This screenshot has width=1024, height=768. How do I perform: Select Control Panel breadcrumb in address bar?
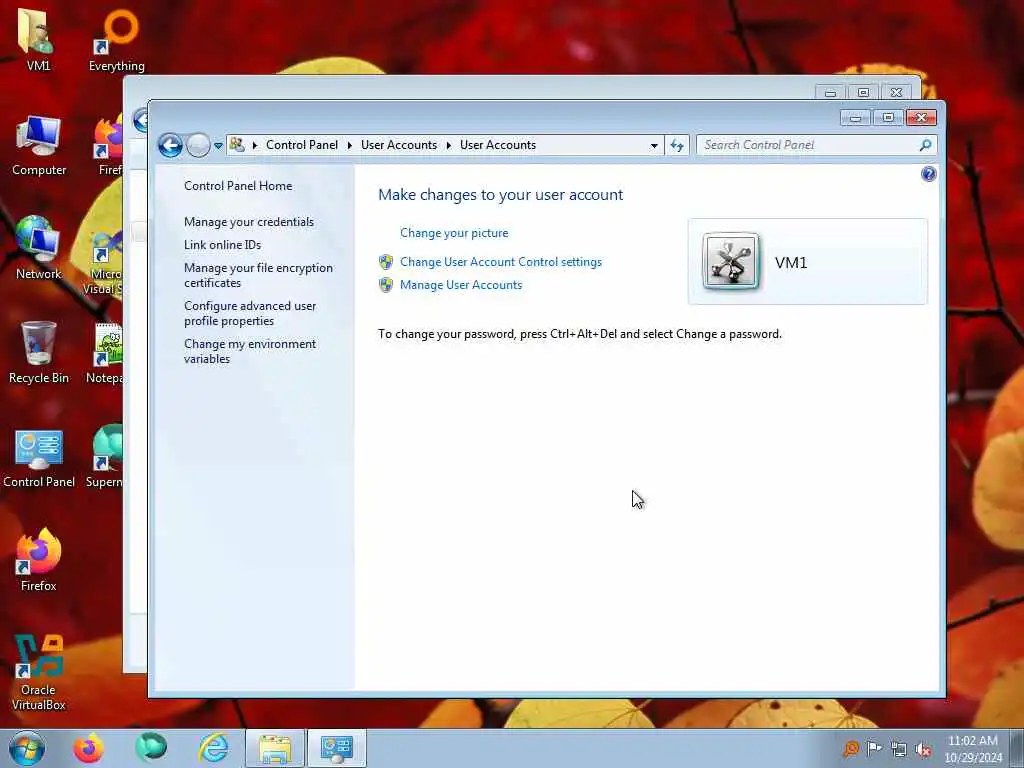click(x=302, y=145)
